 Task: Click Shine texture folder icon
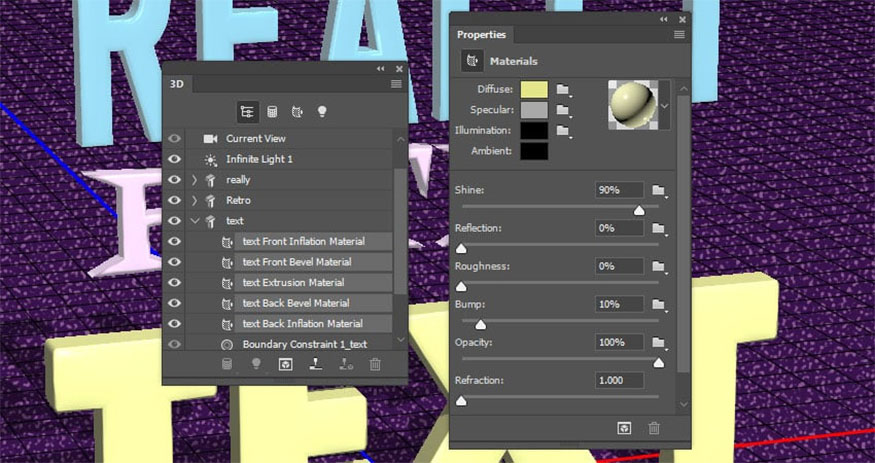click(x=659, y=190)
